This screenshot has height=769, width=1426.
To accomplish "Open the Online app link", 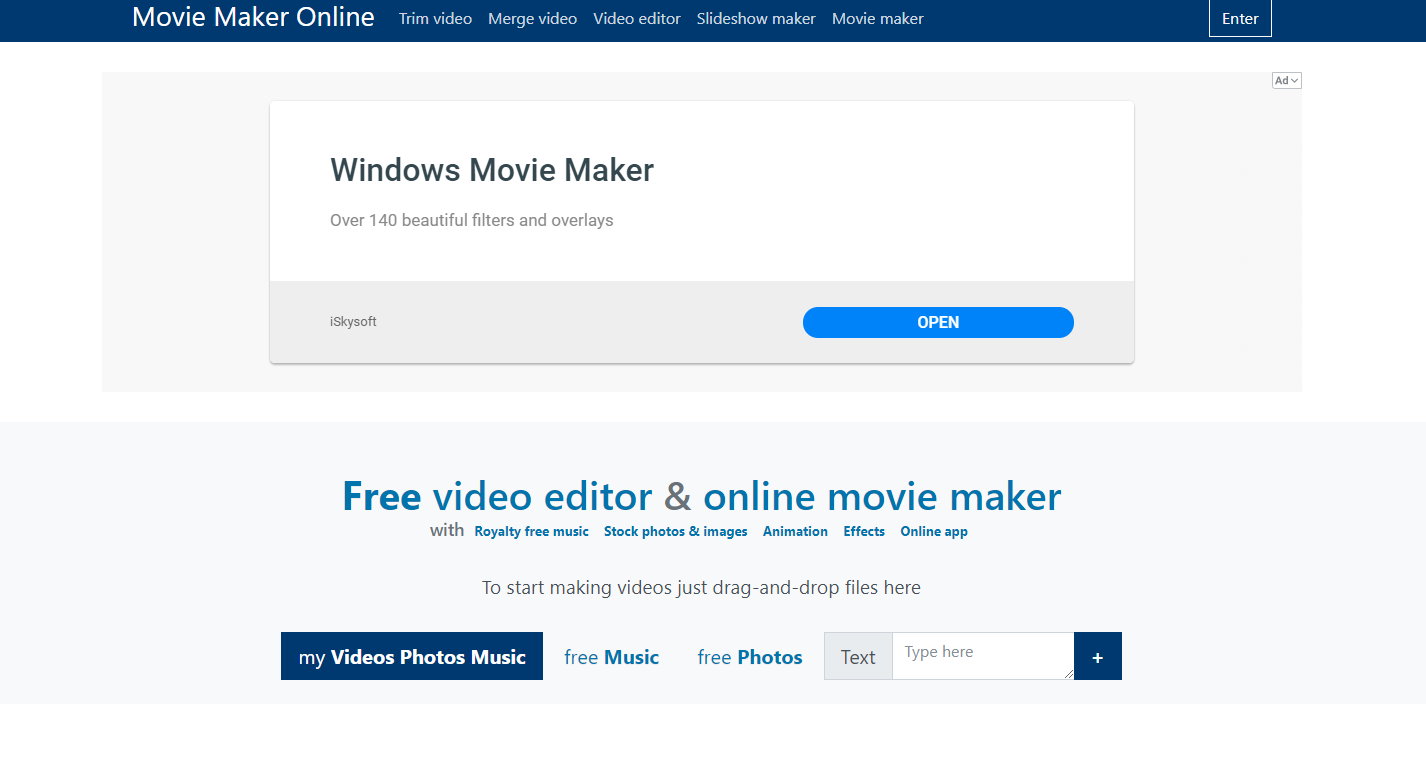I will (x=934, y=531).
